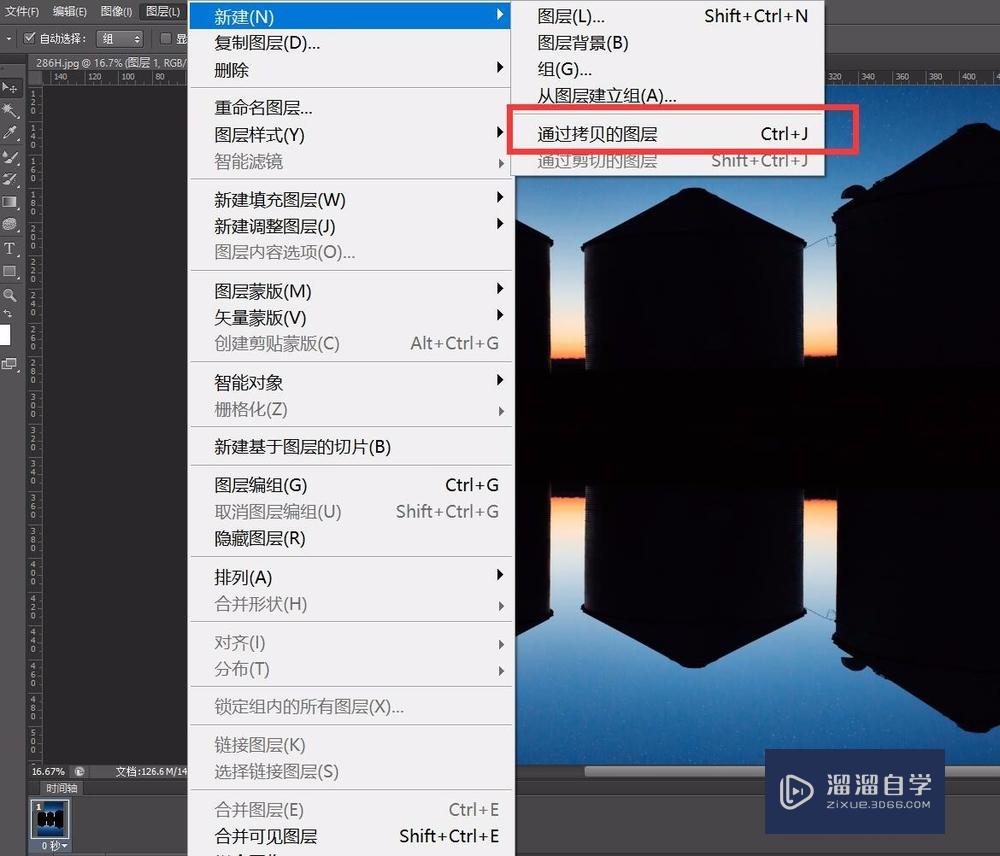Choose 图层编组(G) menu entry
Viewport: 1000px width, 856px height.
pyautogui.click(x=349, y=485)
